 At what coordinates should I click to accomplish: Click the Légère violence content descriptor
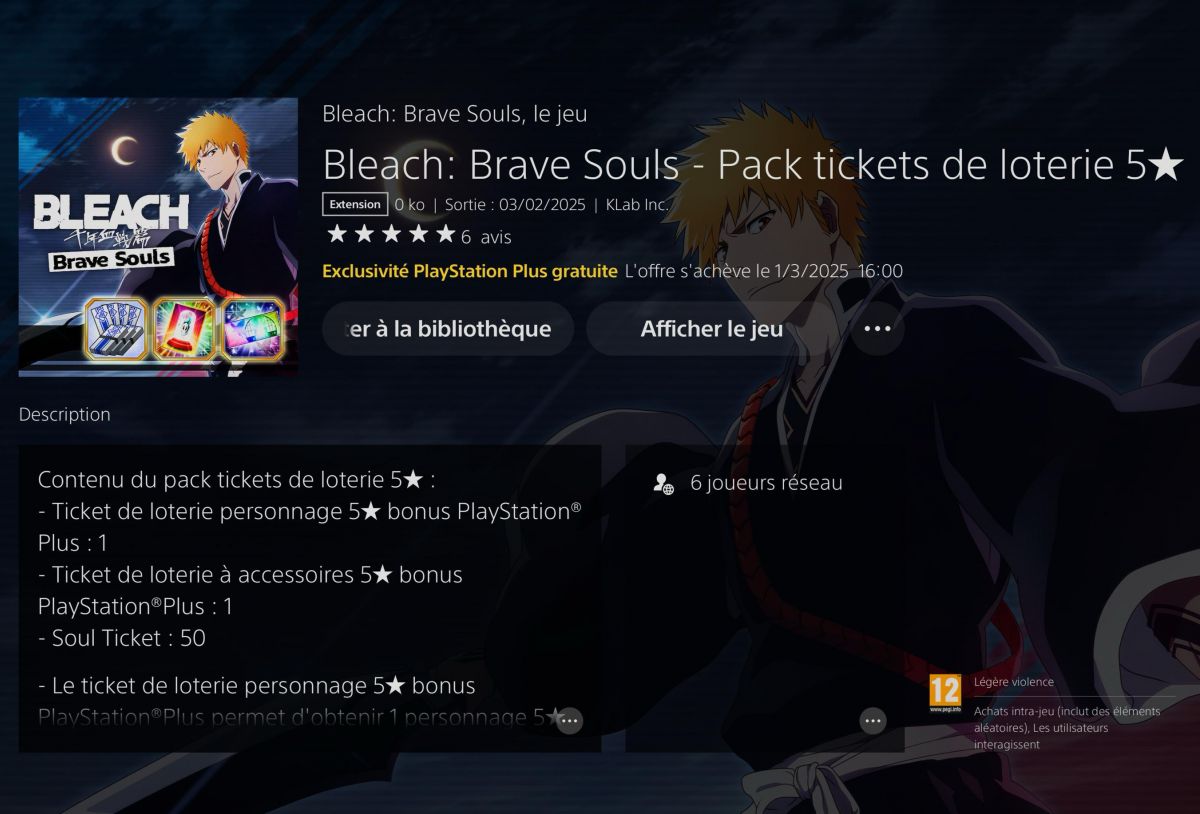(x=1014, y=682)
